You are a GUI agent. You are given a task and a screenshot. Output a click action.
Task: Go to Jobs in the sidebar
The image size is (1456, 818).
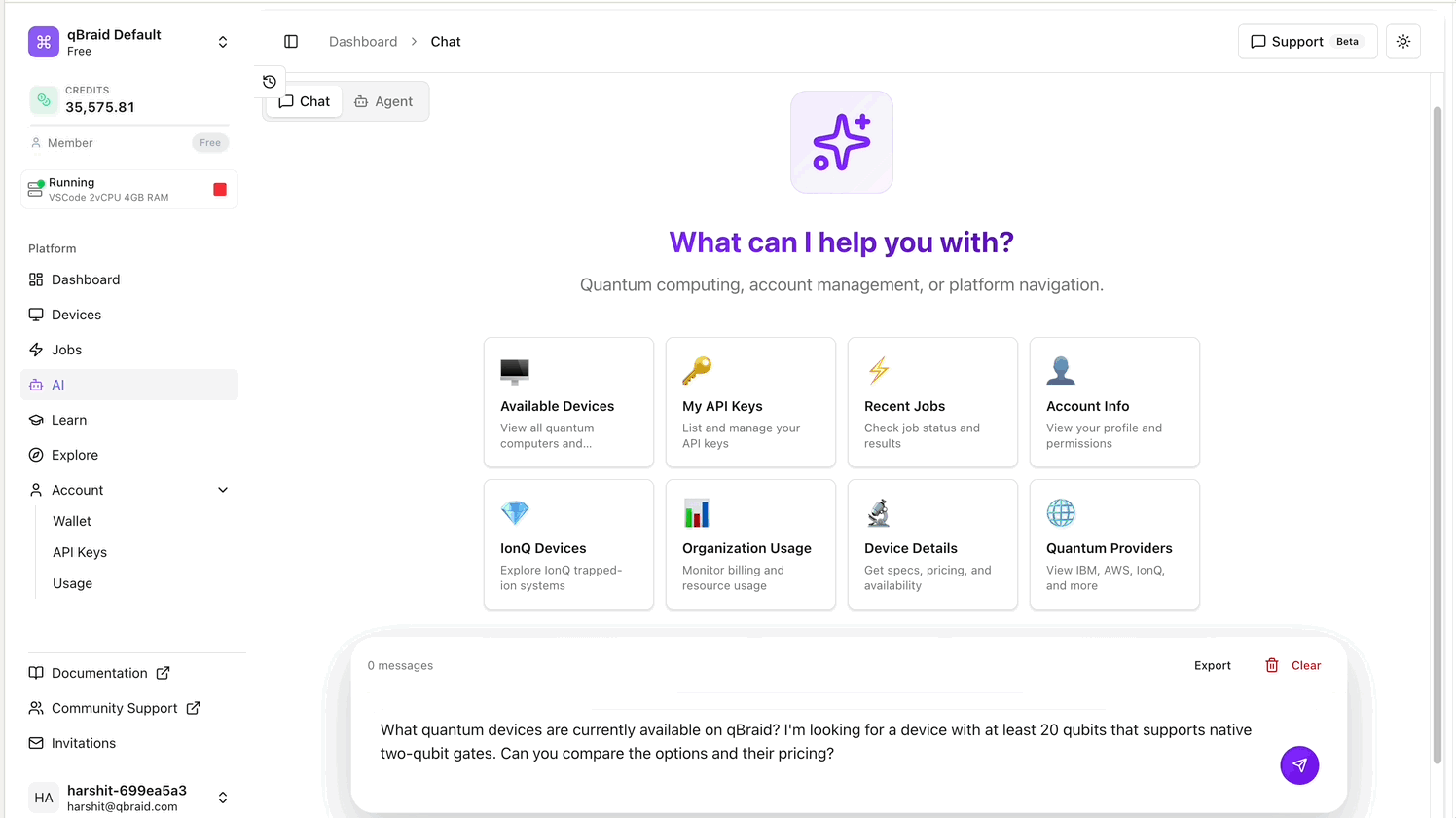129,350
